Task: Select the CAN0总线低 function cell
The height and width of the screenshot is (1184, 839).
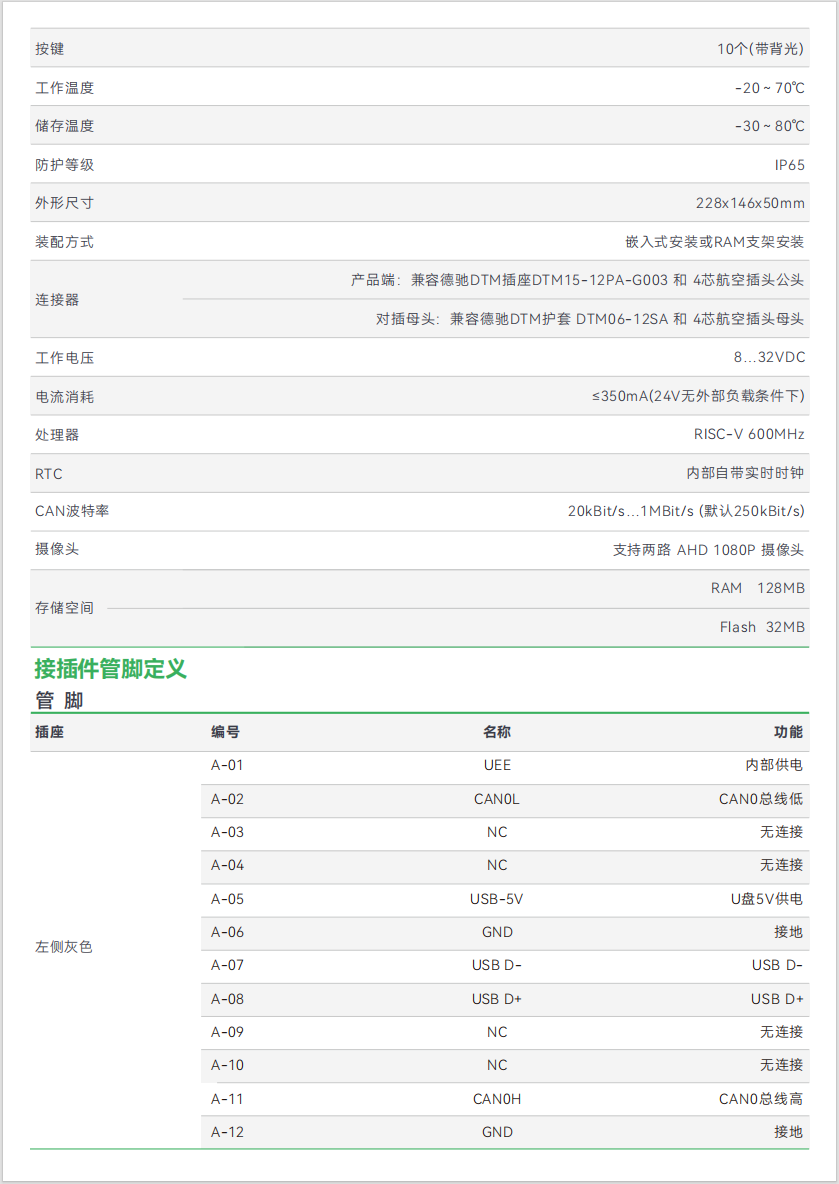Action: pyautogui.click(x=760, y=799)
